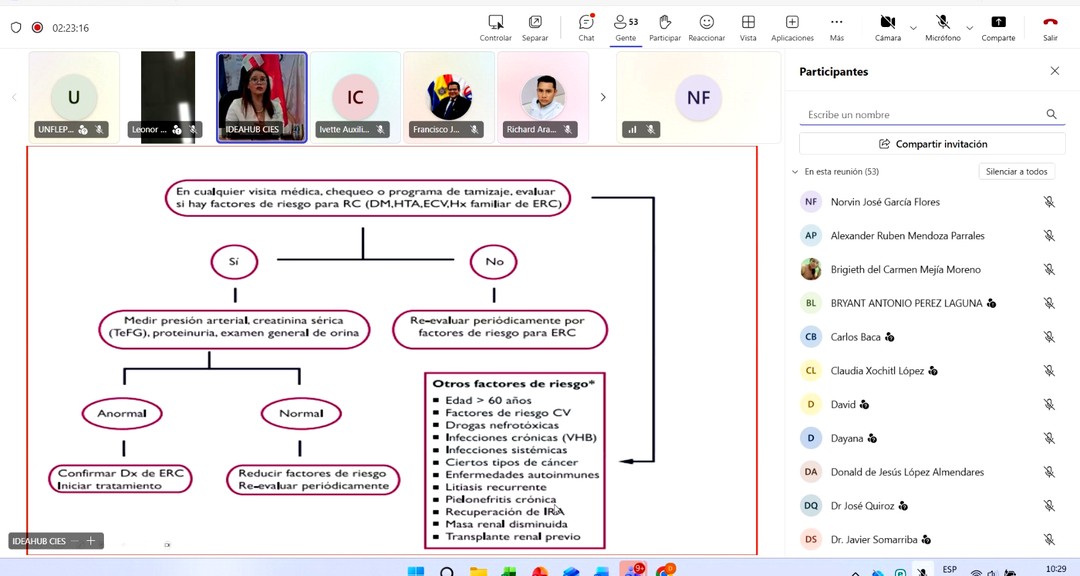The image size is (1080, 576).
Task: Open the Aplicaciones icon
Action: (x=792, y=23)
